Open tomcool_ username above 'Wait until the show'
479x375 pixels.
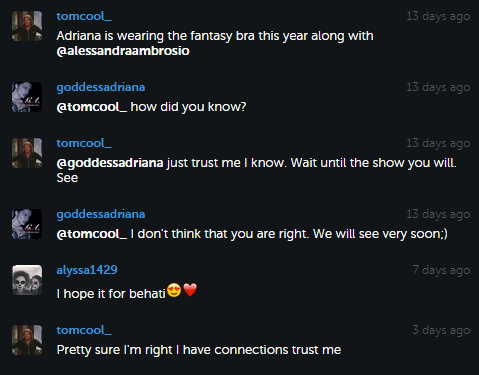pyautogui.click(x=84, y=143)
